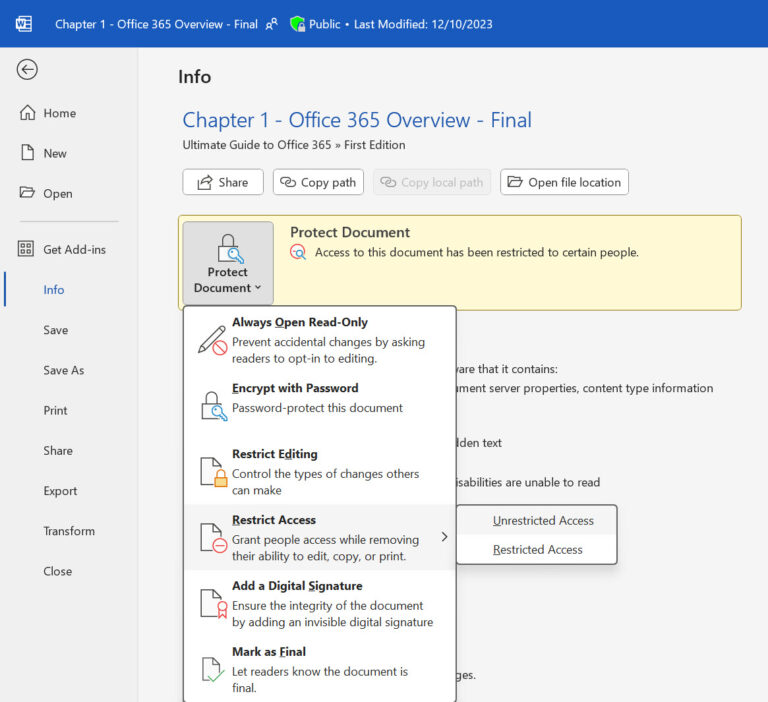This screenshot has height=702, width=768.
Task: Click the green Public sensitivity shield icon
Action: point(297,24)
